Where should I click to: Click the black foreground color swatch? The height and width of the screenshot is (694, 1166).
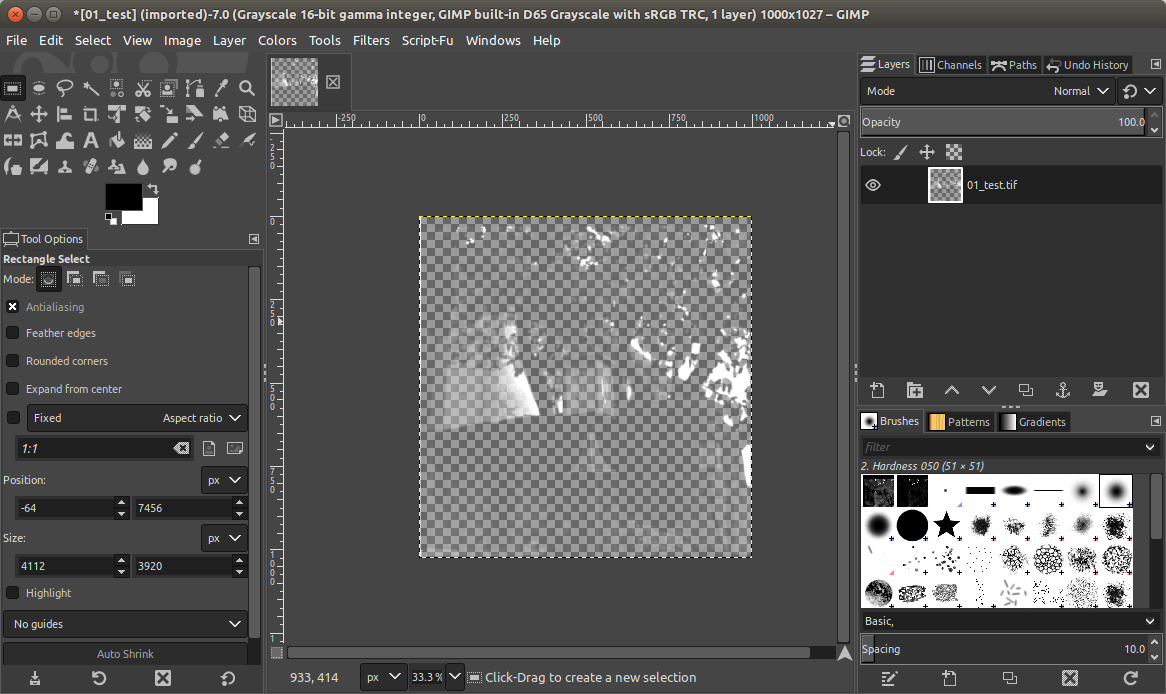click(123, 196)
